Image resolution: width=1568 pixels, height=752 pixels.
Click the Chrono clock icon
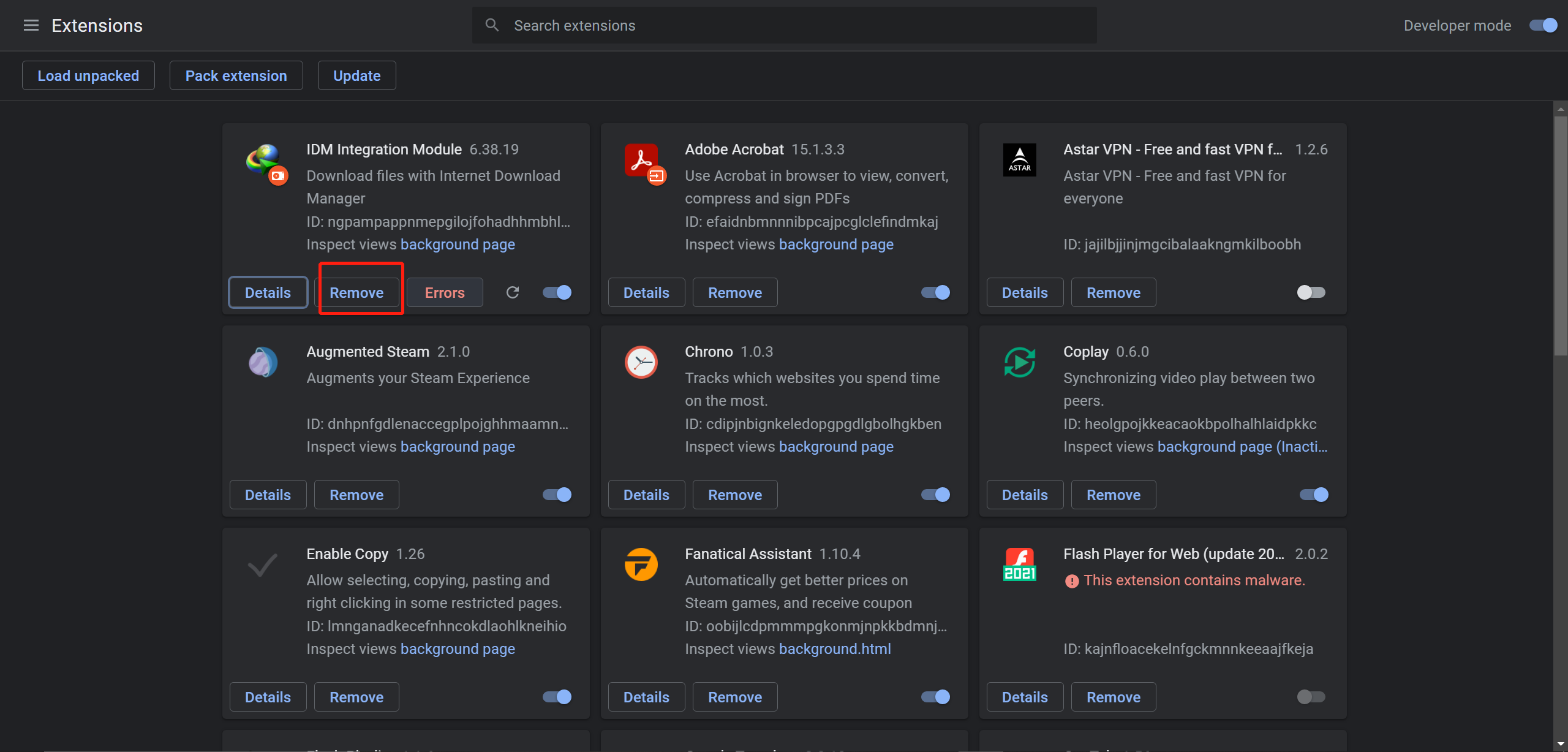(x=641, y=362)
